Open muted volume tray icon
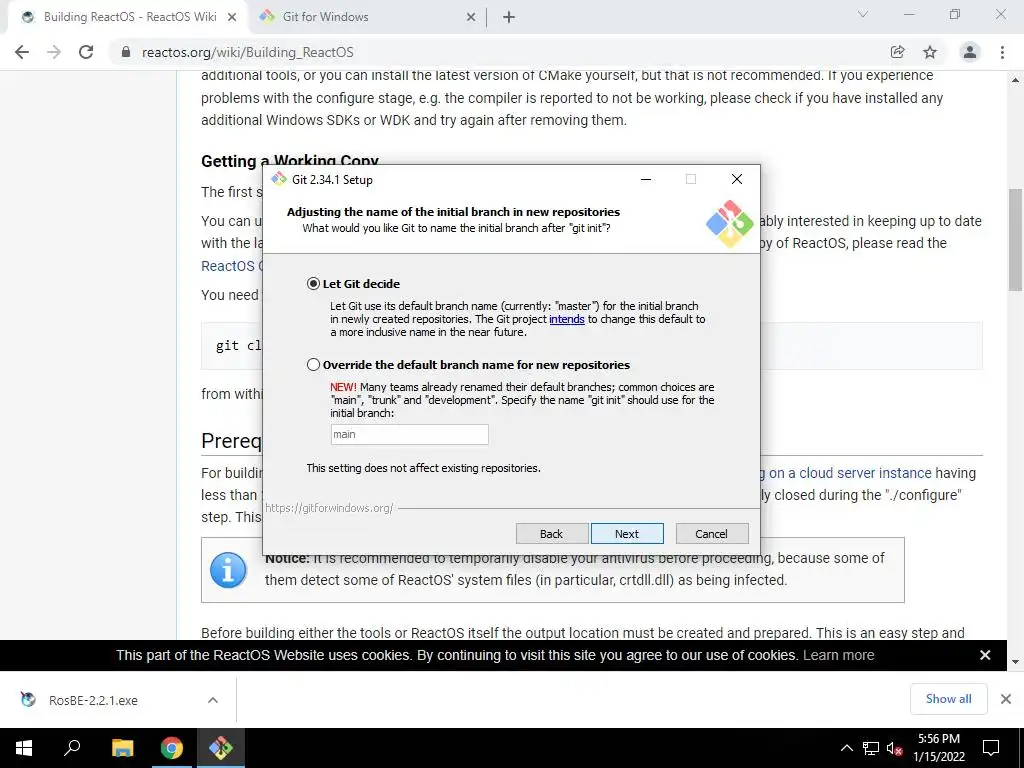 click(894, 748)
